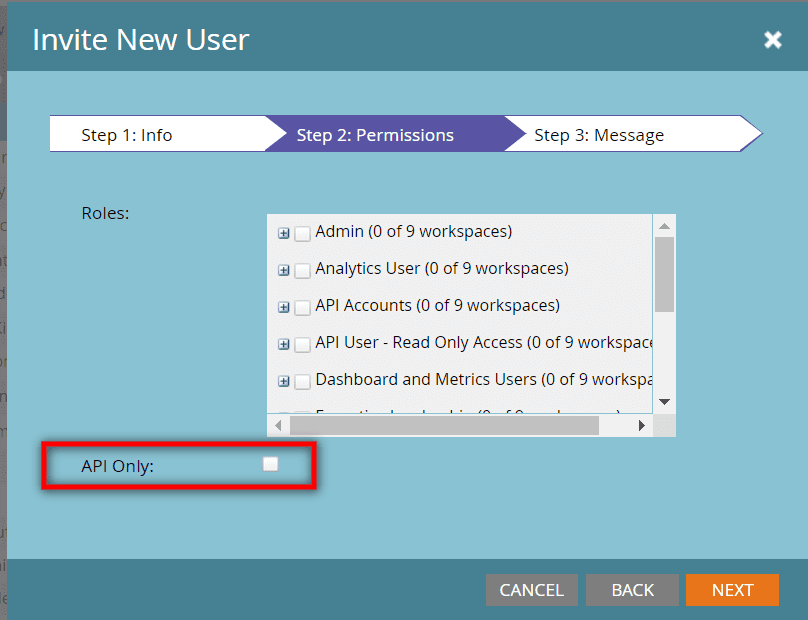Enable the API Only checkbox
Screen dimensions: 808x620
(x=270, y=464)
